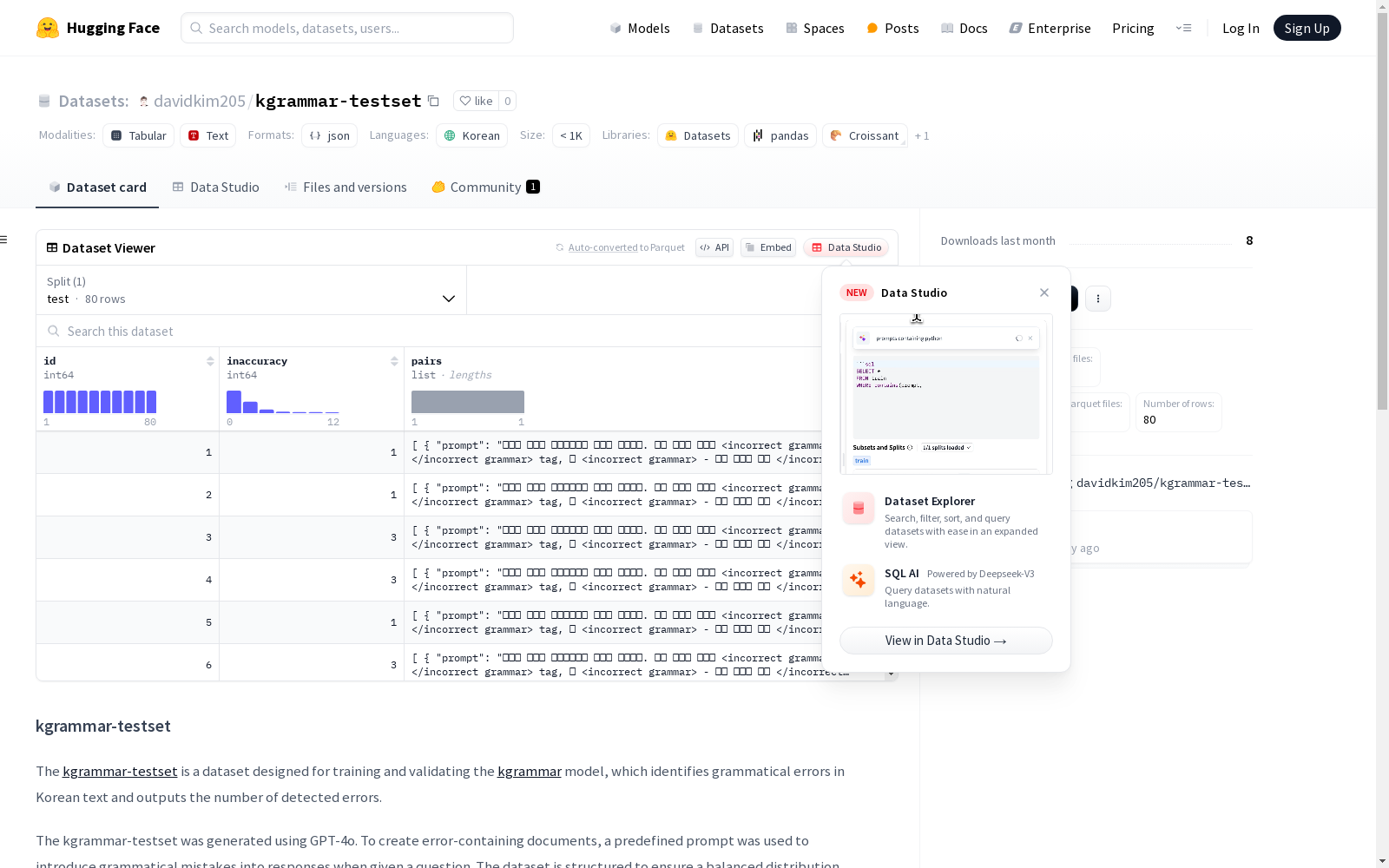Click the Hugging Face logo icon

(48, 28)
